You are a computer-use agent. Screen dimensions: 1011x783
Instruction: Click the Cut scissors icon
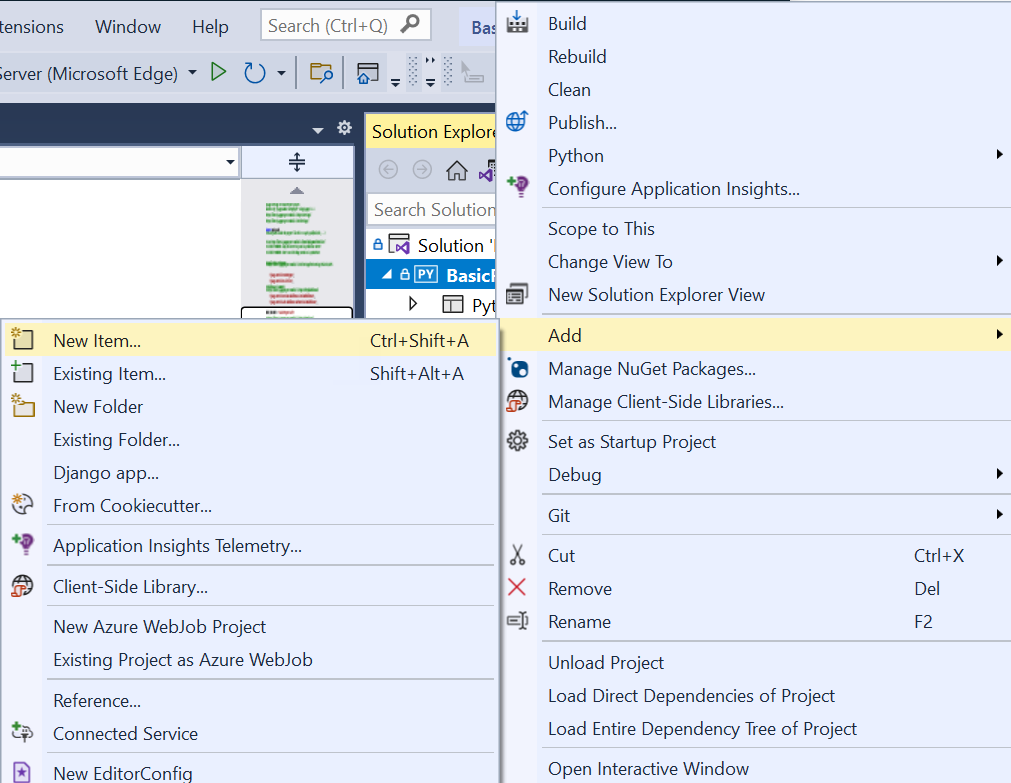point(517,556)
